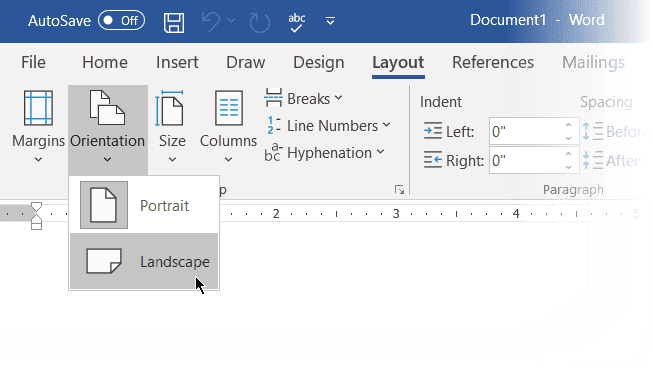
Task: Click the Hyphenation icon
Action: pyautogui.click(x=273, y=152)
